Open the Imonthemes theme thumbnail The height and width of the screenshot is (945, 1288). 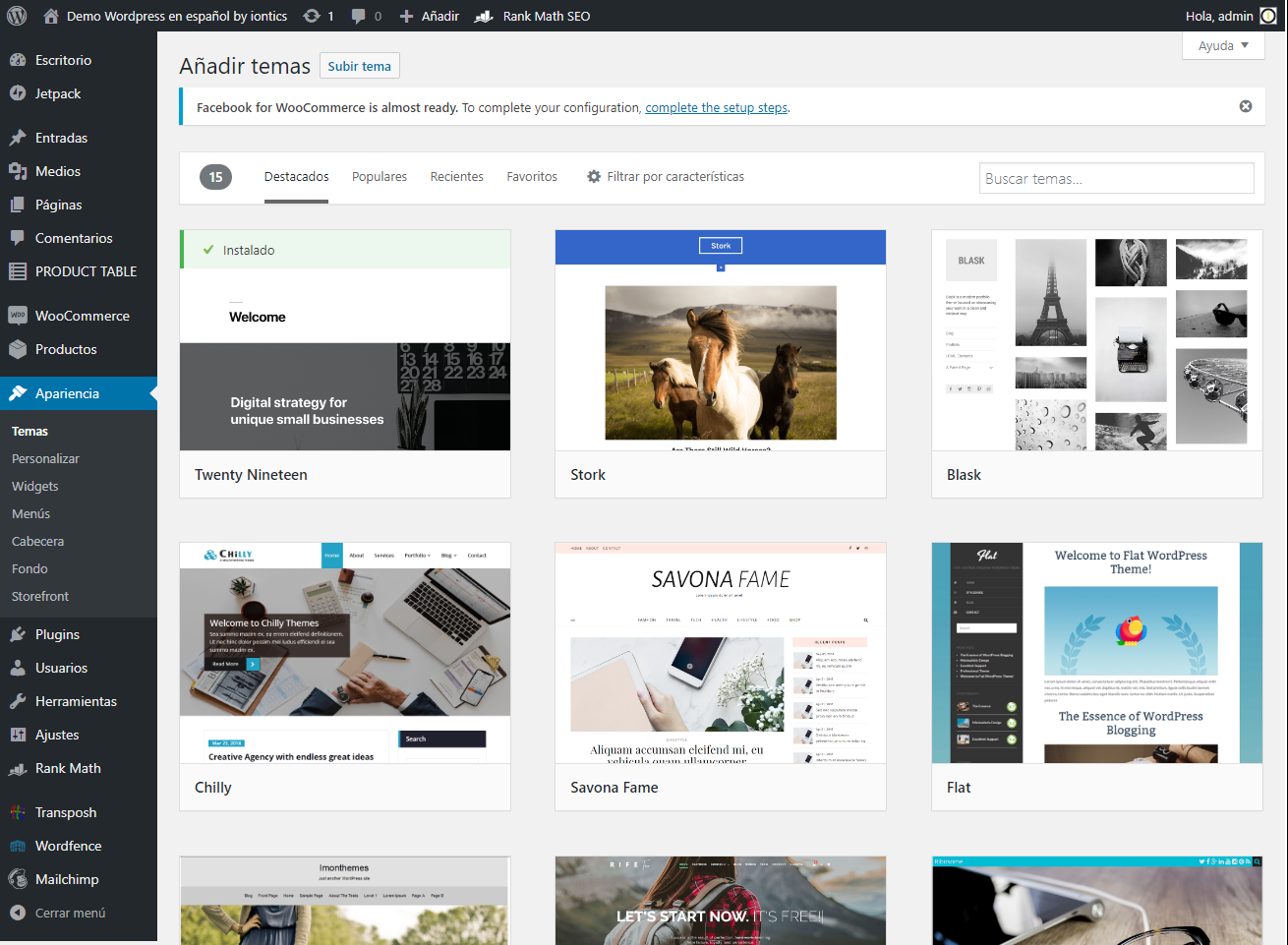(x=345, y=901)
